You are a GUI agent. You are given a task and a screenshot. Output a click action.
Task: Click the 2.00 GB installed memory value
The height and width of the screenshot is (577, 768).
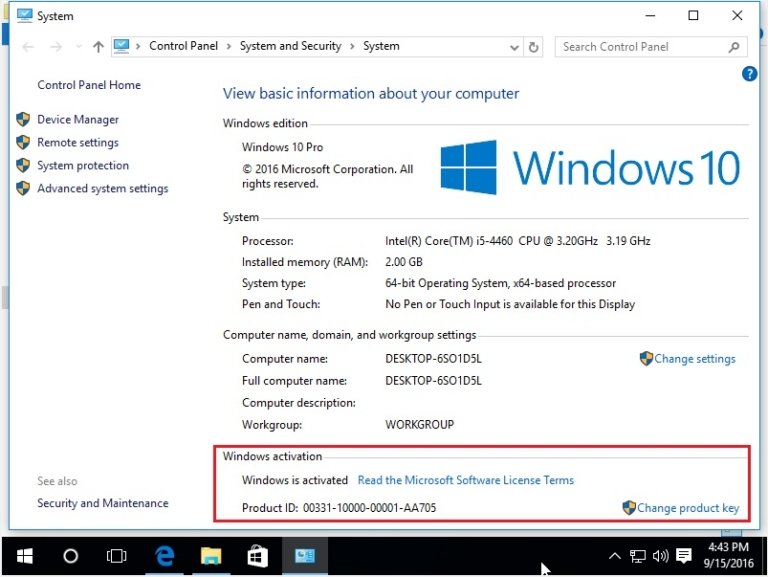point(404,262)
